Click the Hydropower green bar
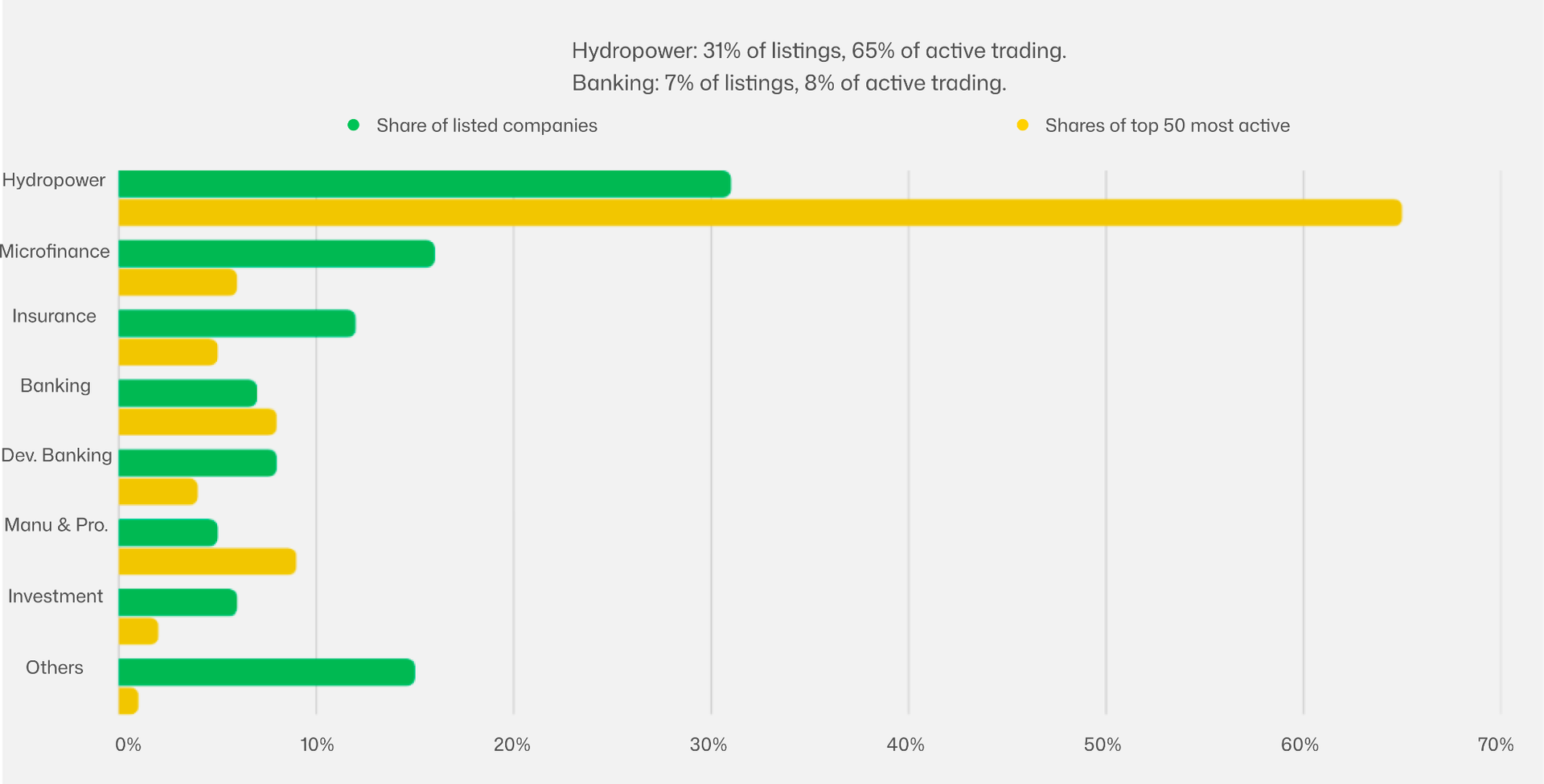The image size is (1544, 784). pos(424,184)
